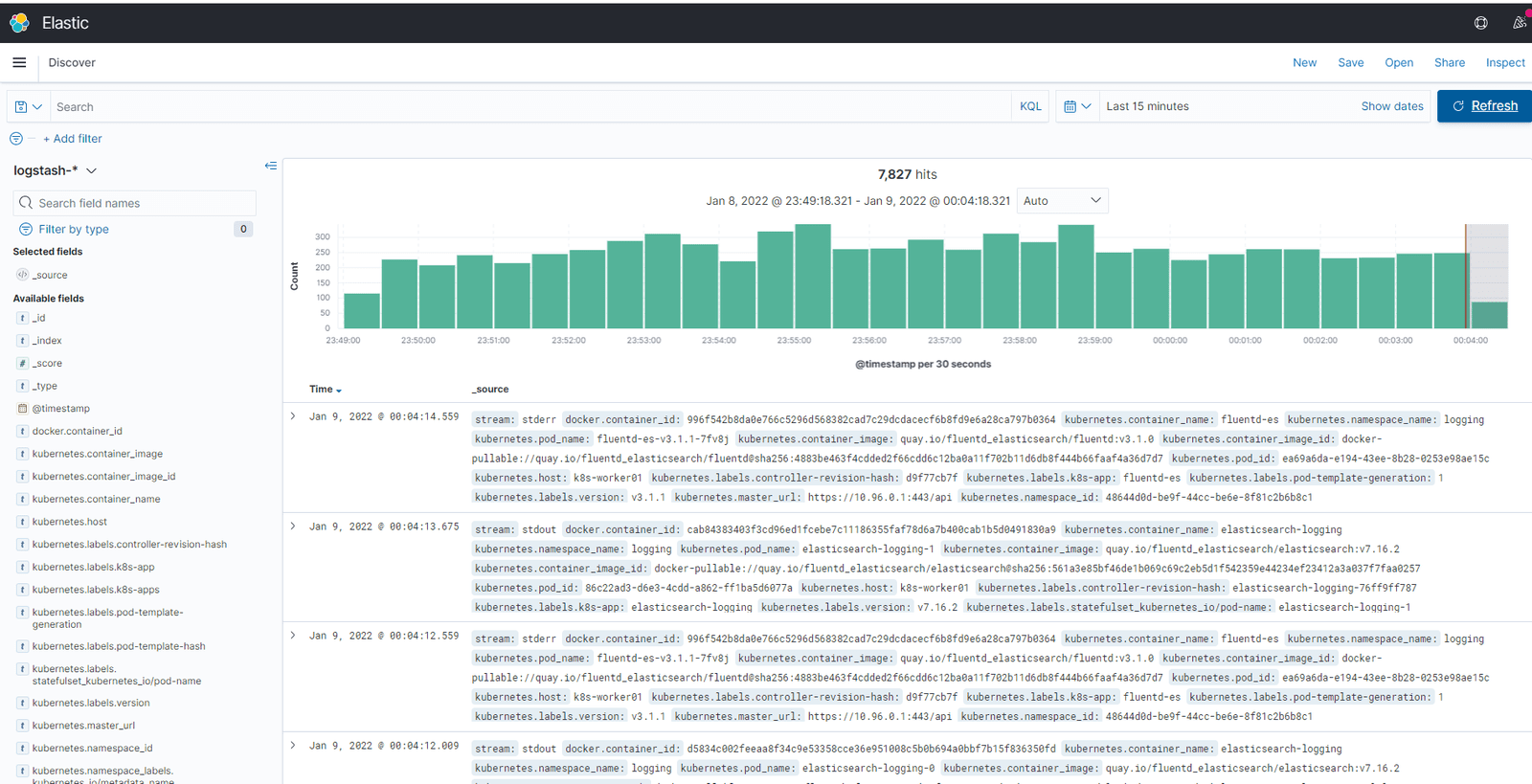Collapse the fields sidebar
This screenshot has width=1532, height=784.
[x=271, y=166]
